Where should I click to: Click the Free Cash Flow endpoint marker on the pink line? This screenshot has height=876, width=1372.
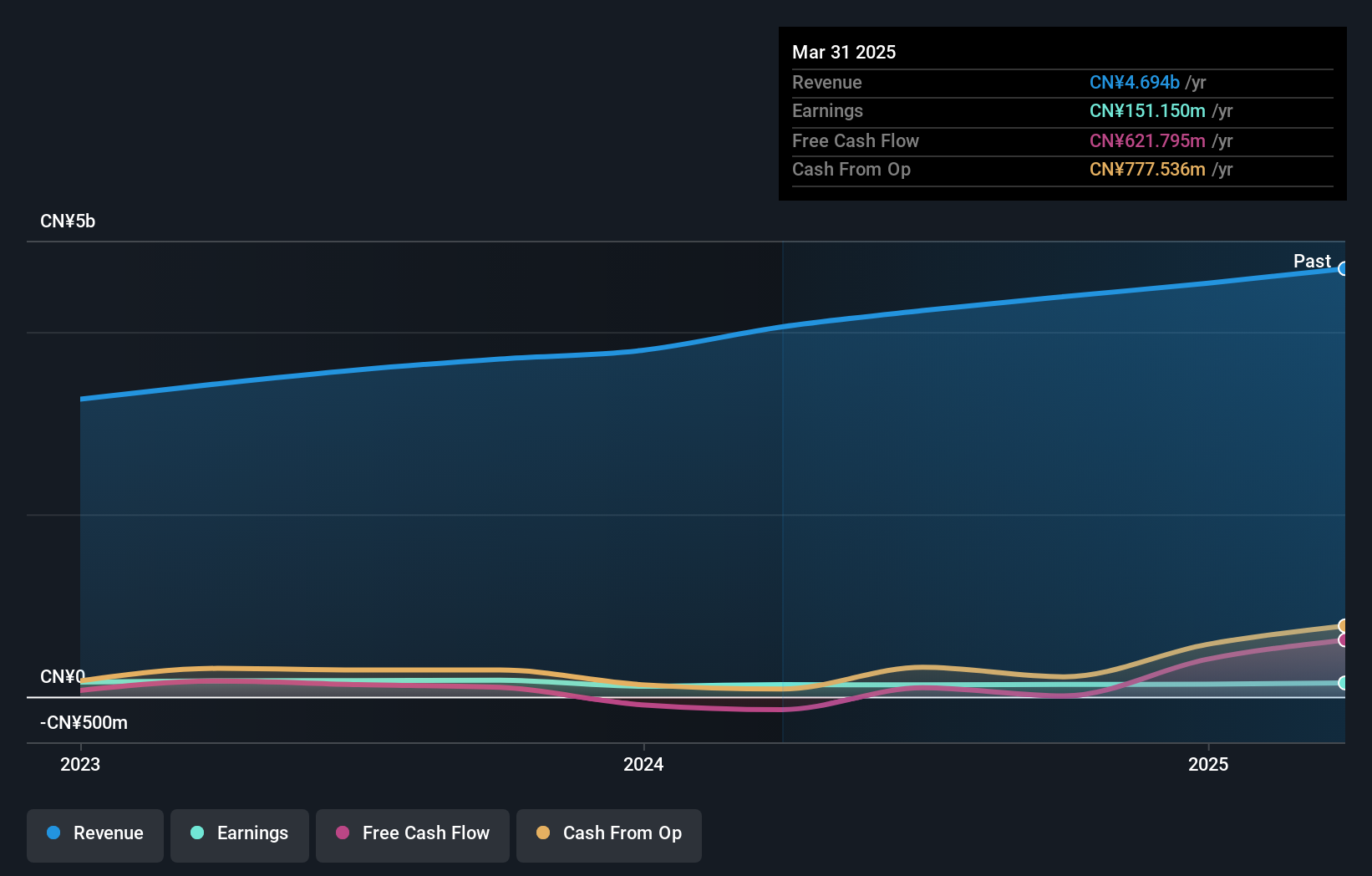click(x=1344, y=640)
